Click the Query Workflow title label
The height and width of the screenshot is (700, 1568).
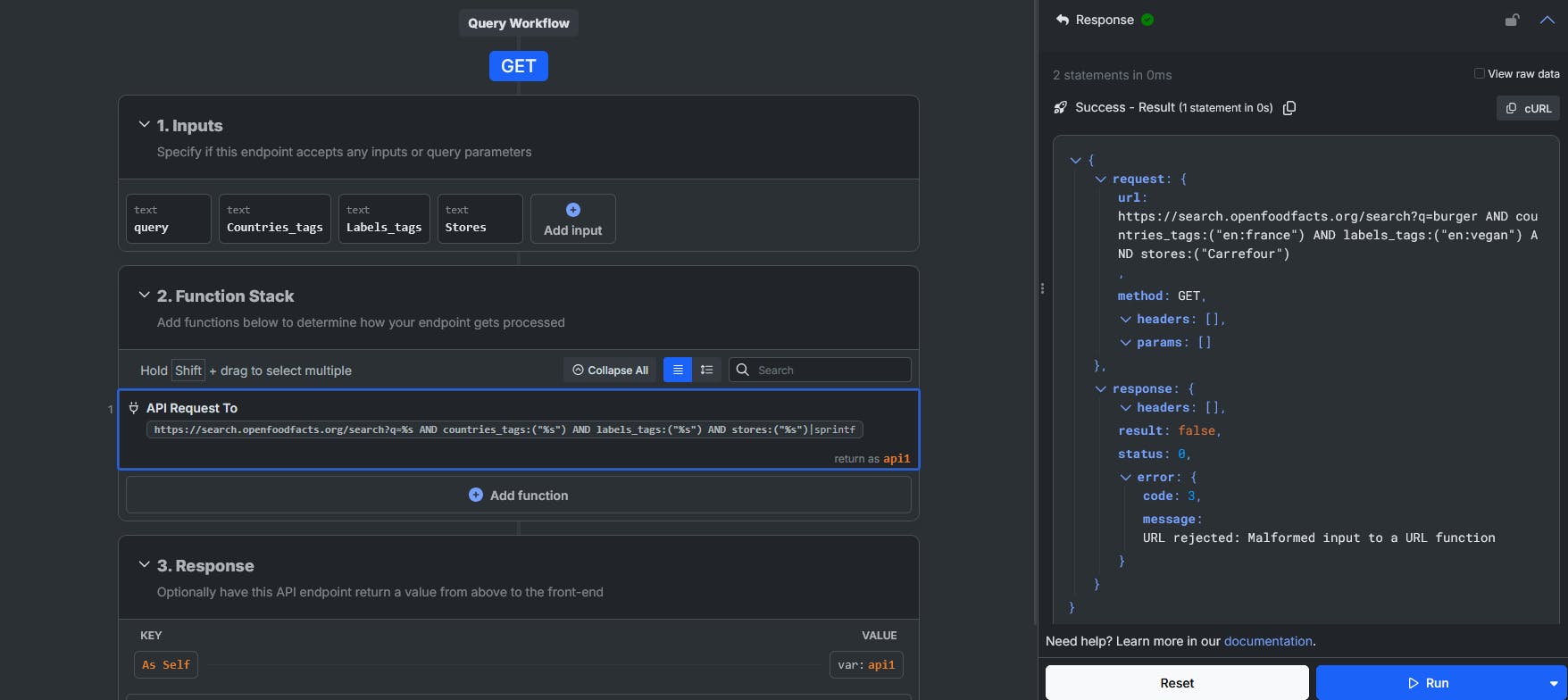pyautogui.click(x=519, y=23)
